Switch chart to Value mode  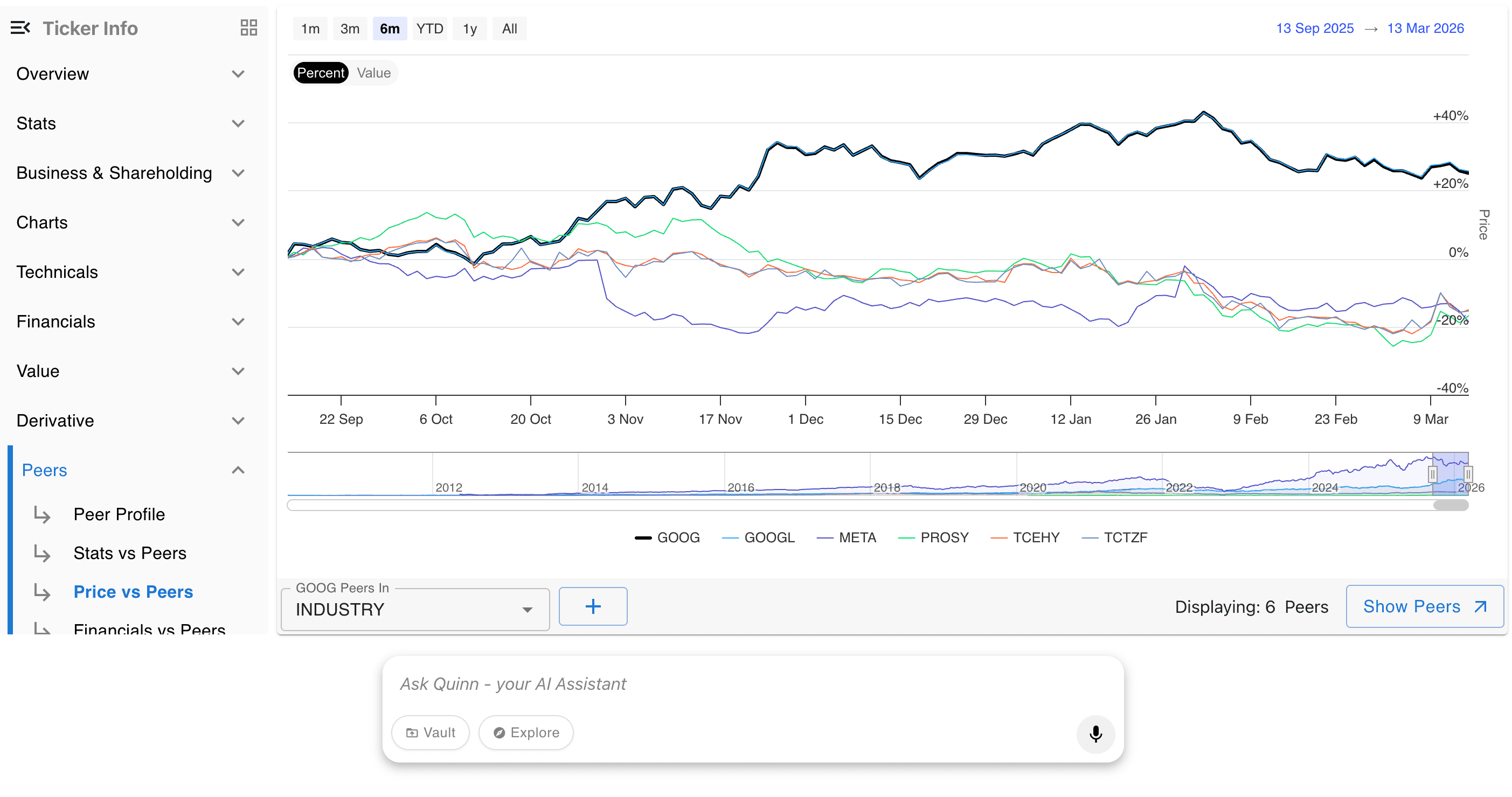pyautogui.click(x=373, y=73)
